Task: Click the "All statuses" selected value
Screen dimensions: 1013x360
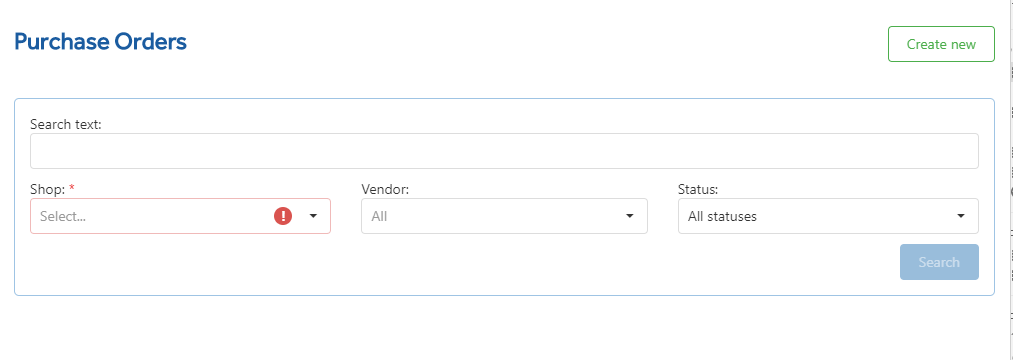Action: (x=722, y=217)
